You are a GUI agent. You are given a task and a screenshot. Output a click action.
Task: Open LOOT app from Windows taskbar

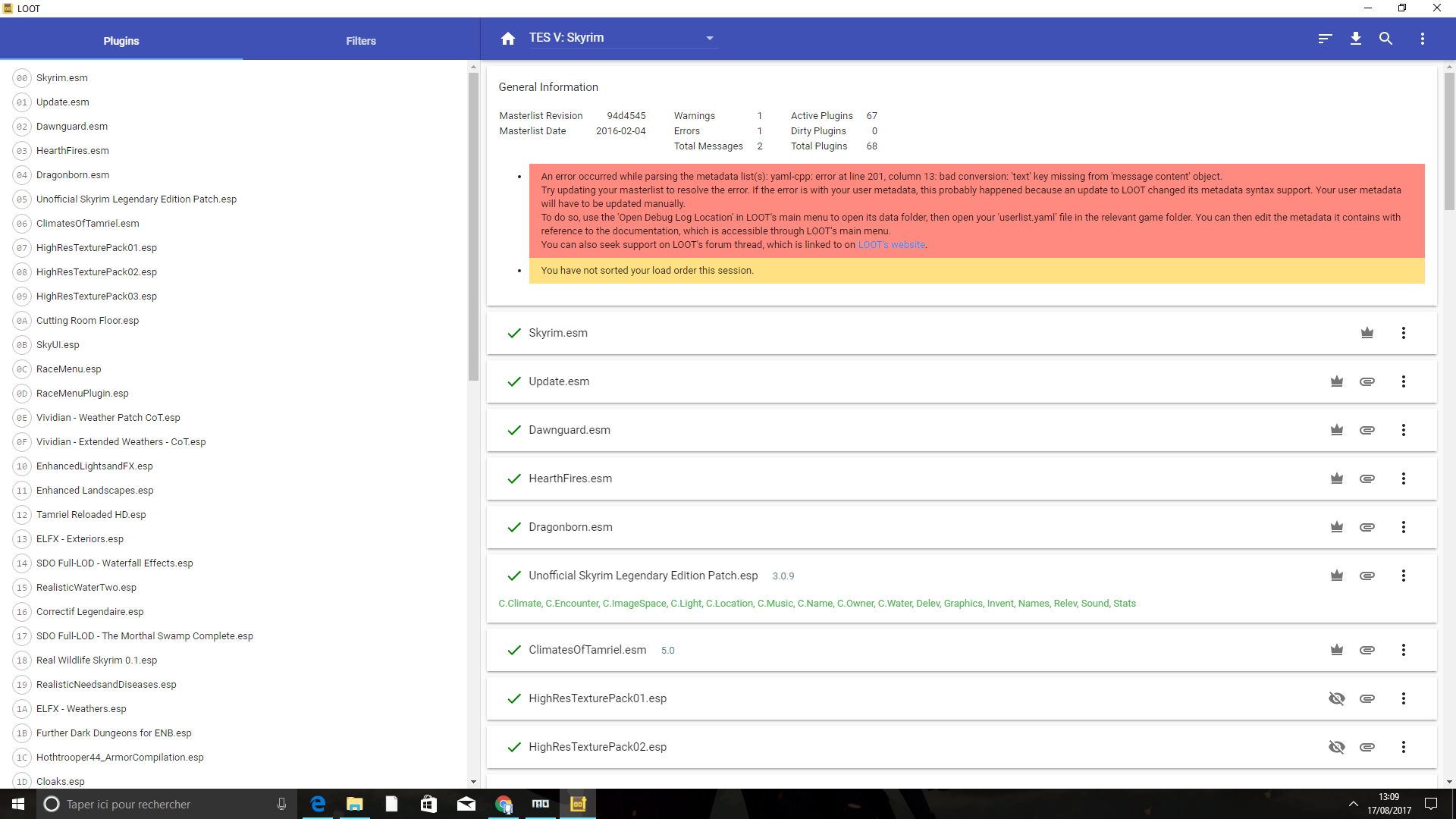coord(578,804)
